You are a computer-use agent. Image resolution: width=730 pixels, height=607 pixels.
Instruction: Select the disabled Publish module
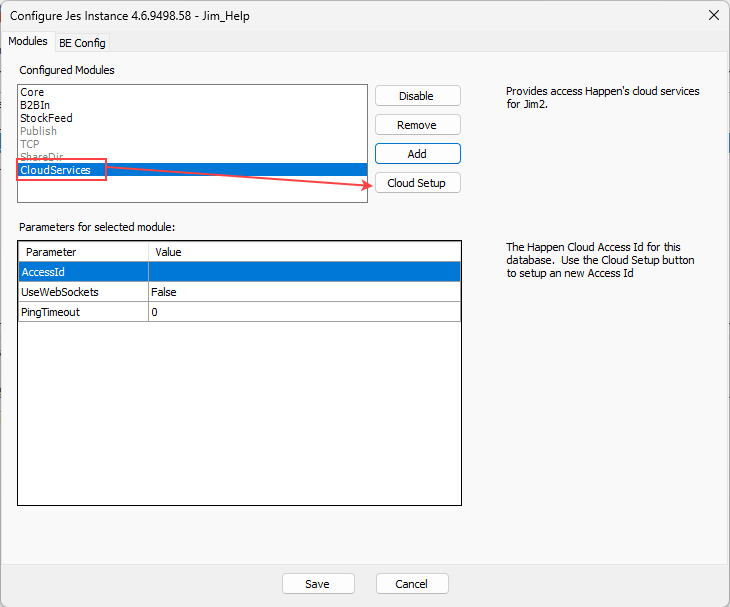pyautogui.click(x=38, y=131)
